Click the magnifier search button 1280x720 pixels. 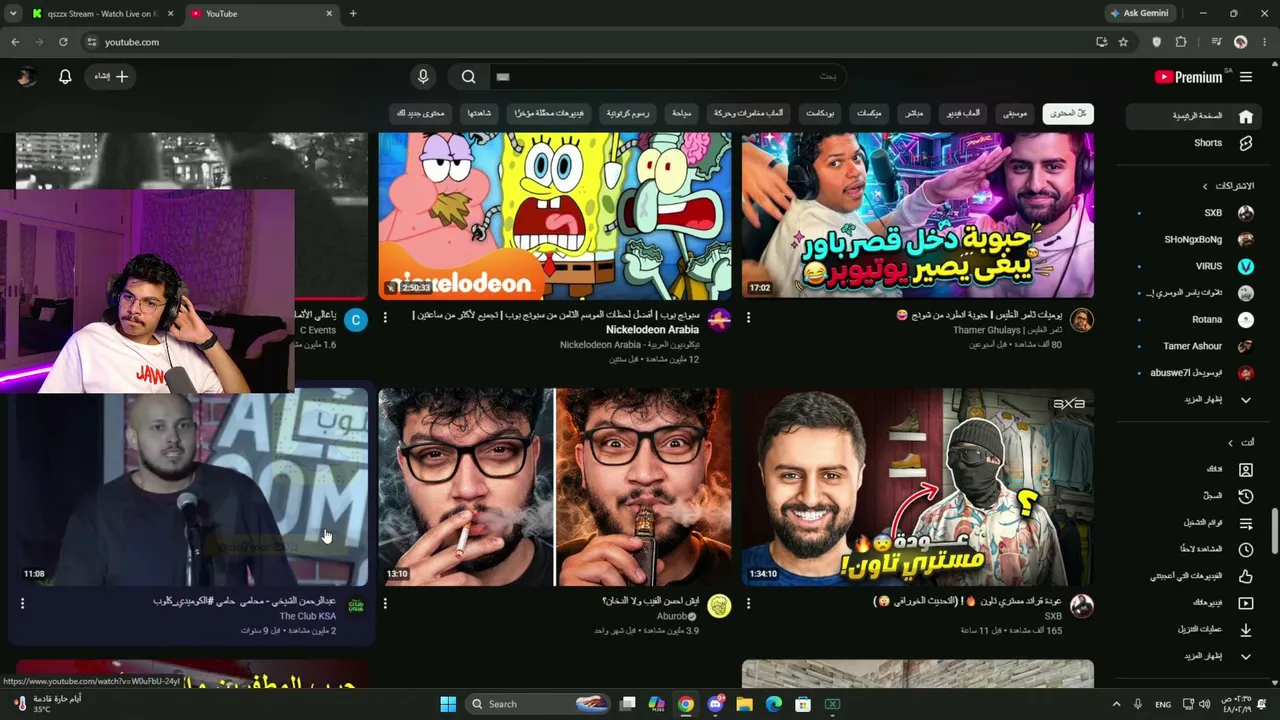[468, 77]
